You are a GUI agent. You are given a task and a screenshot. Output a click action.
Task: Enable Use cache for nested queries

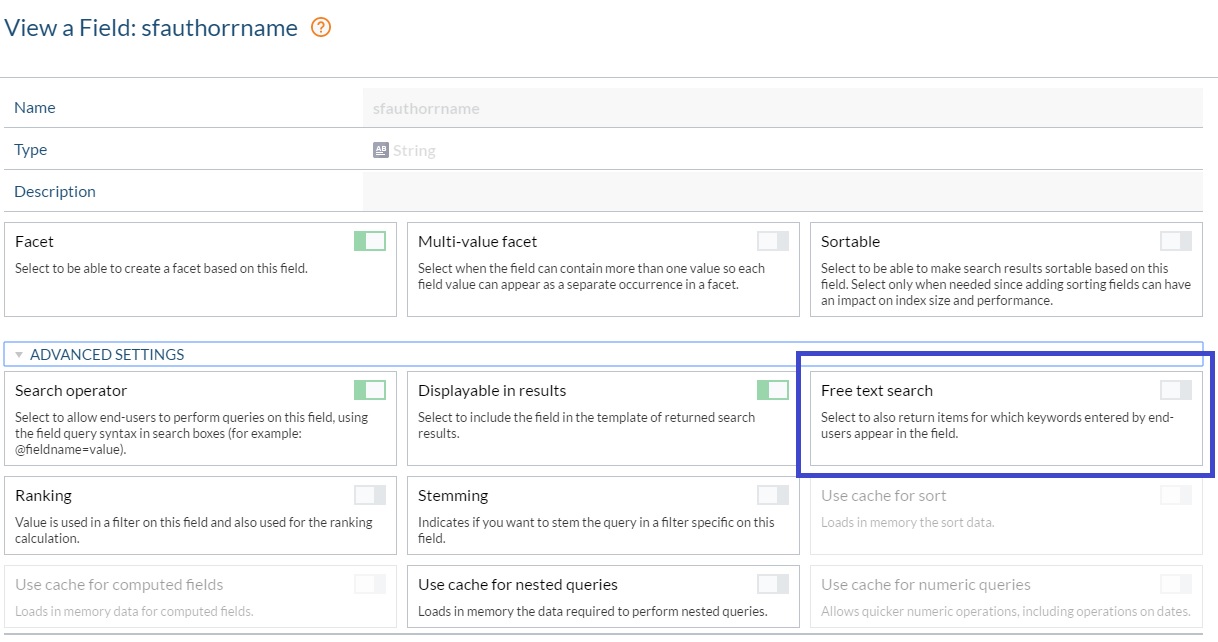tap(771, 584)
